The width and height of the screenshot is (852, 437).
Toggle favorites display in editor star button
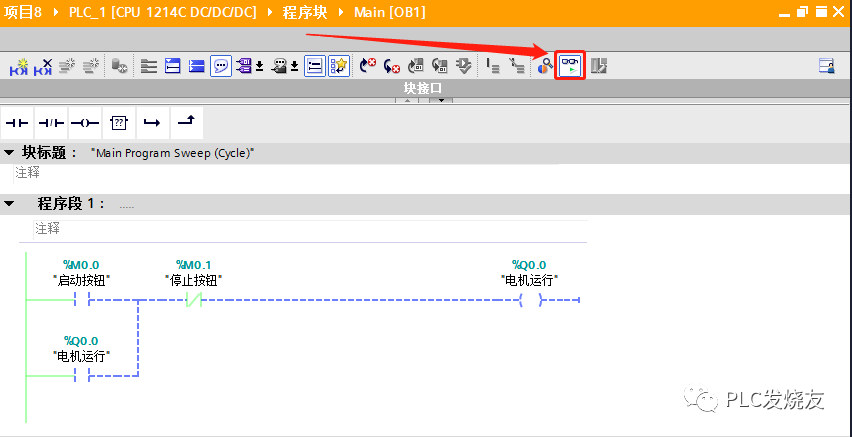339,66
